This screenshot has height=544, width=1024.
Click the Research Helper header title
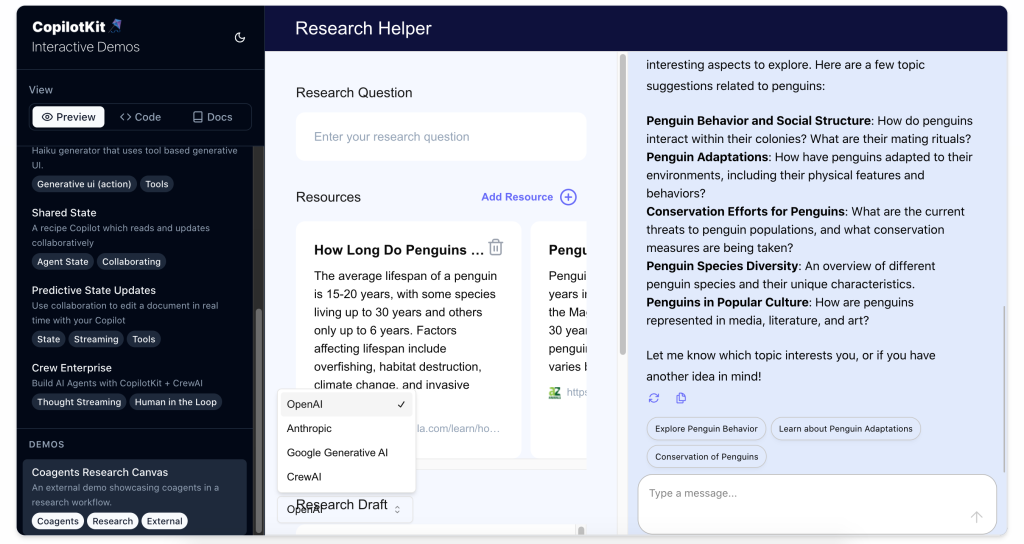pyautogui.click(x=363, y=29)
